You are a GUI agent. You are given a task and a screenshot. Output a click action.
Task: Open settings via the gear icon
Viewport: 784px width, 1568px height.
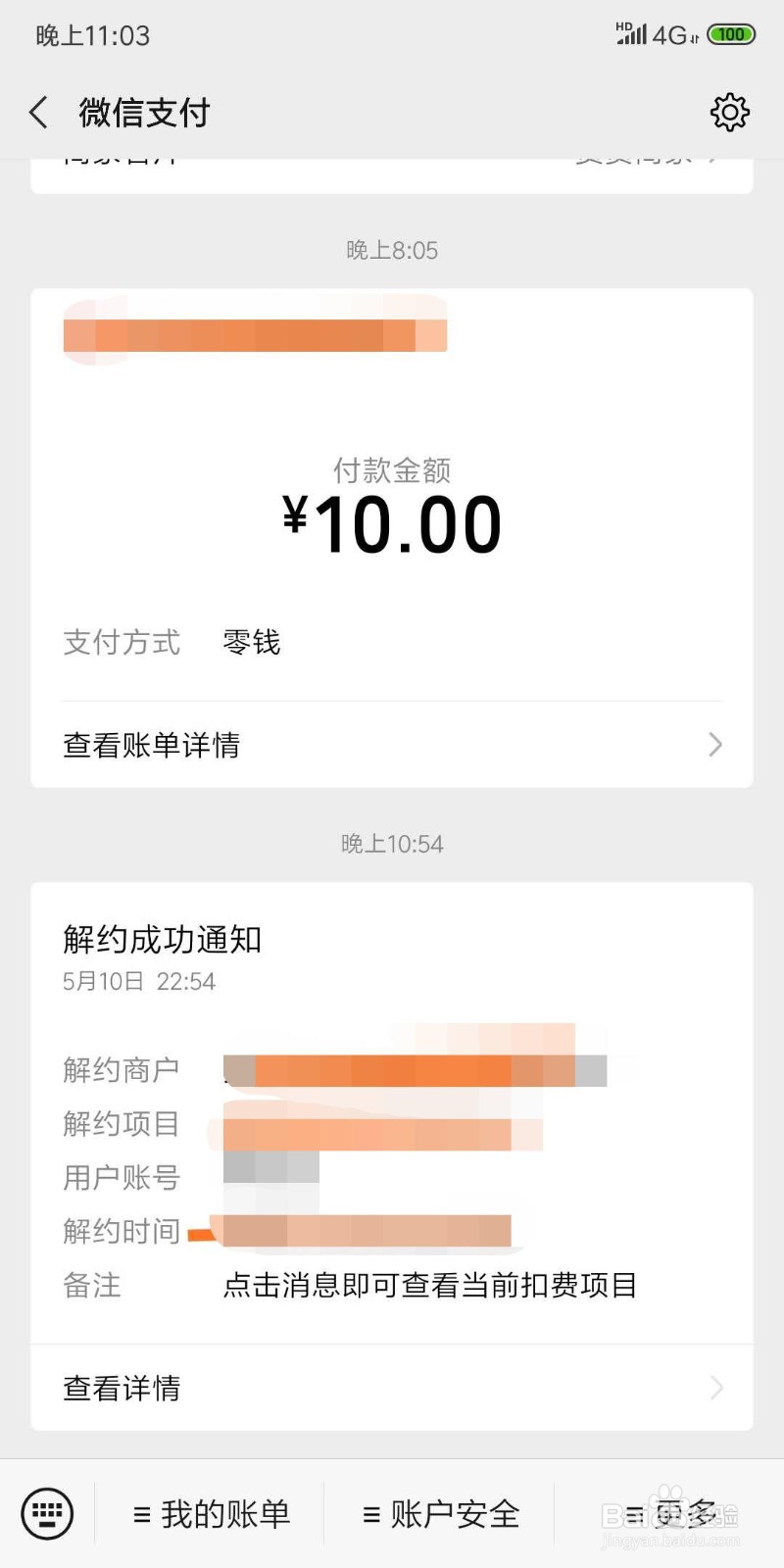tap(729, 113)
